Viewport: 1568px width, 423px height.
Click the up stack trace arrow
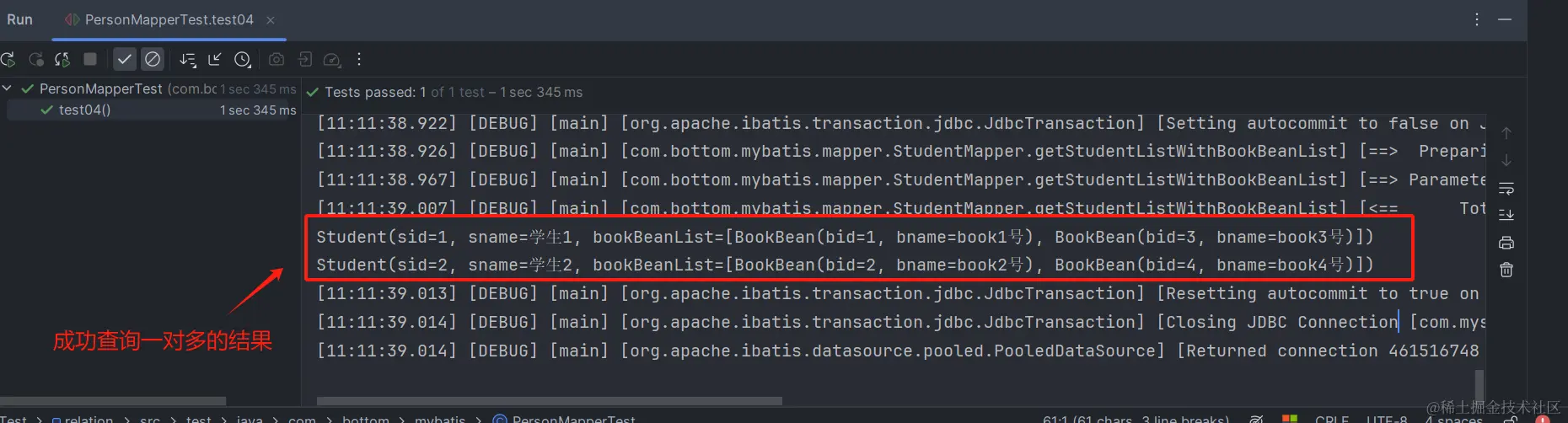pos(1506,133)
